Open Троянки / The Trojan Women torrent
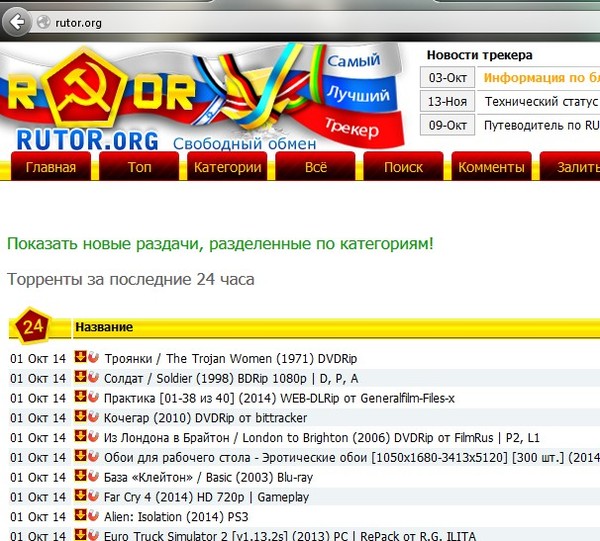The height and width of the screenshot is (541, 600). click(x=230, y=358)
